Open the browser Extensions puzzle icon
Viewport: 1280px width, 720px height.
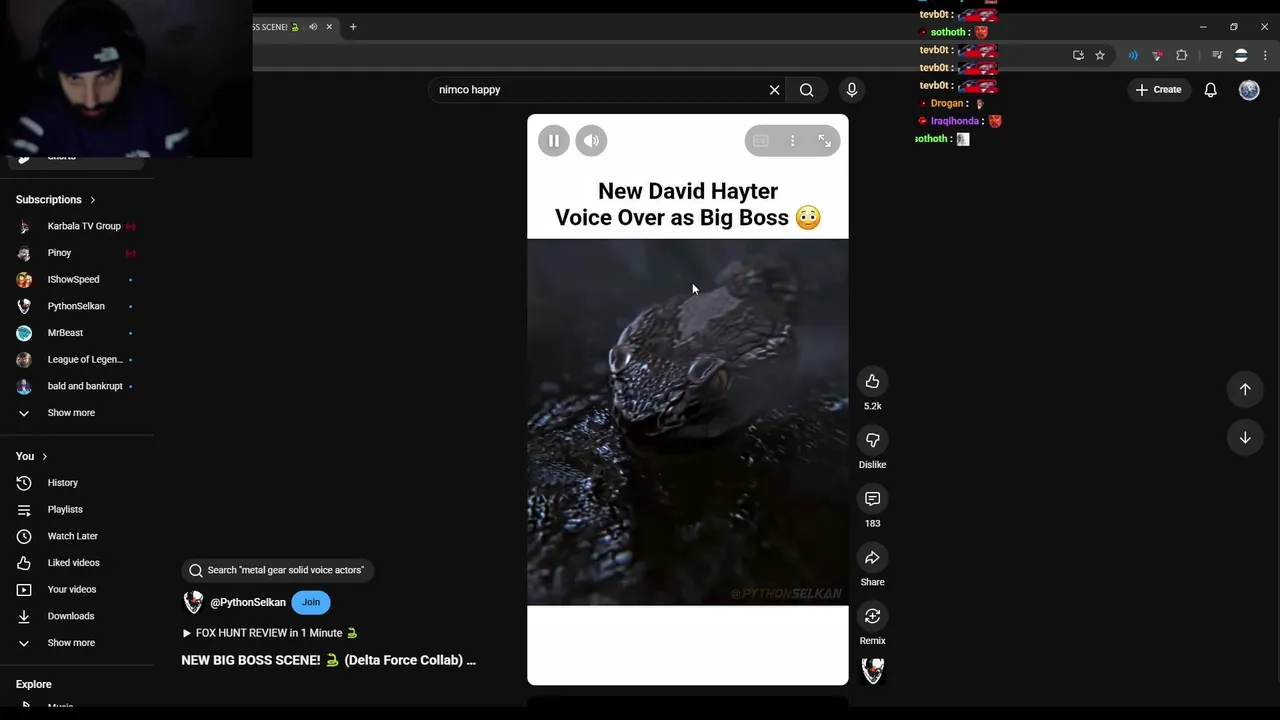coord(1181,55)
